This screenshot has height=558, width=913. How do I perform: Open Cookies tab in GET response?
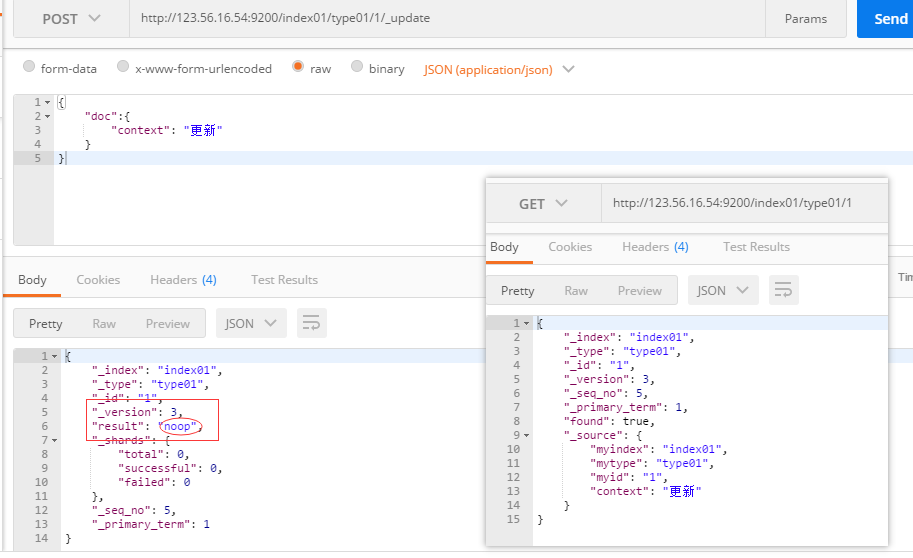570,247
